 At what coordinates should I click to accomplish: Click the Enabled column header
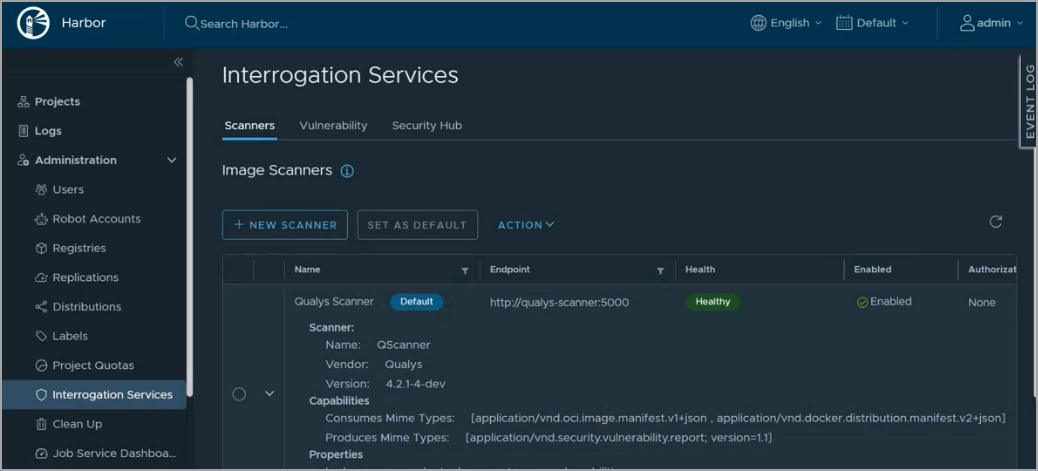pos(873,270)
